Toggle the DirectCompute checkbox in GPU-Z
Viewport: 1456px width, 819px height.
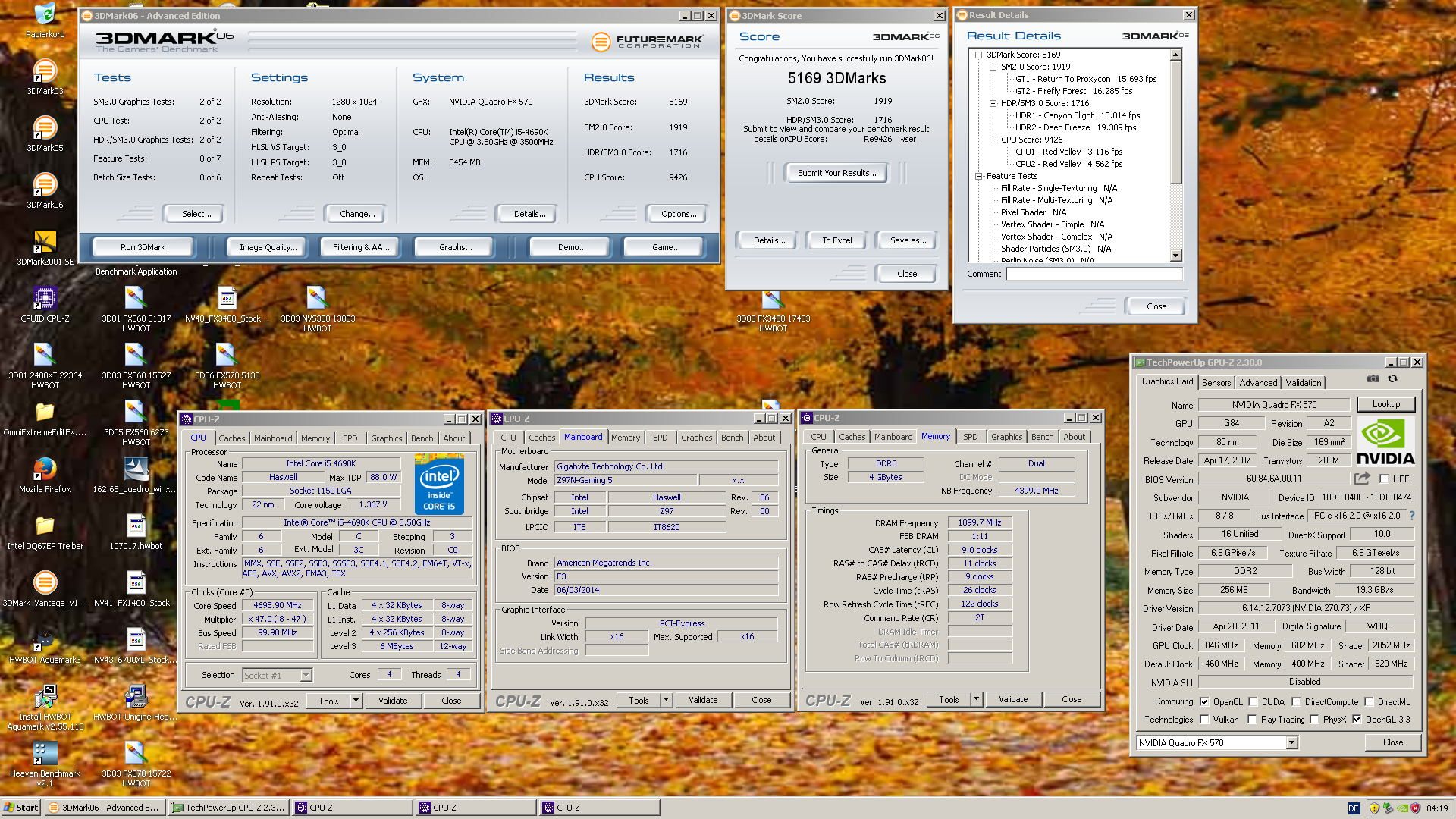coord(1297,702)
